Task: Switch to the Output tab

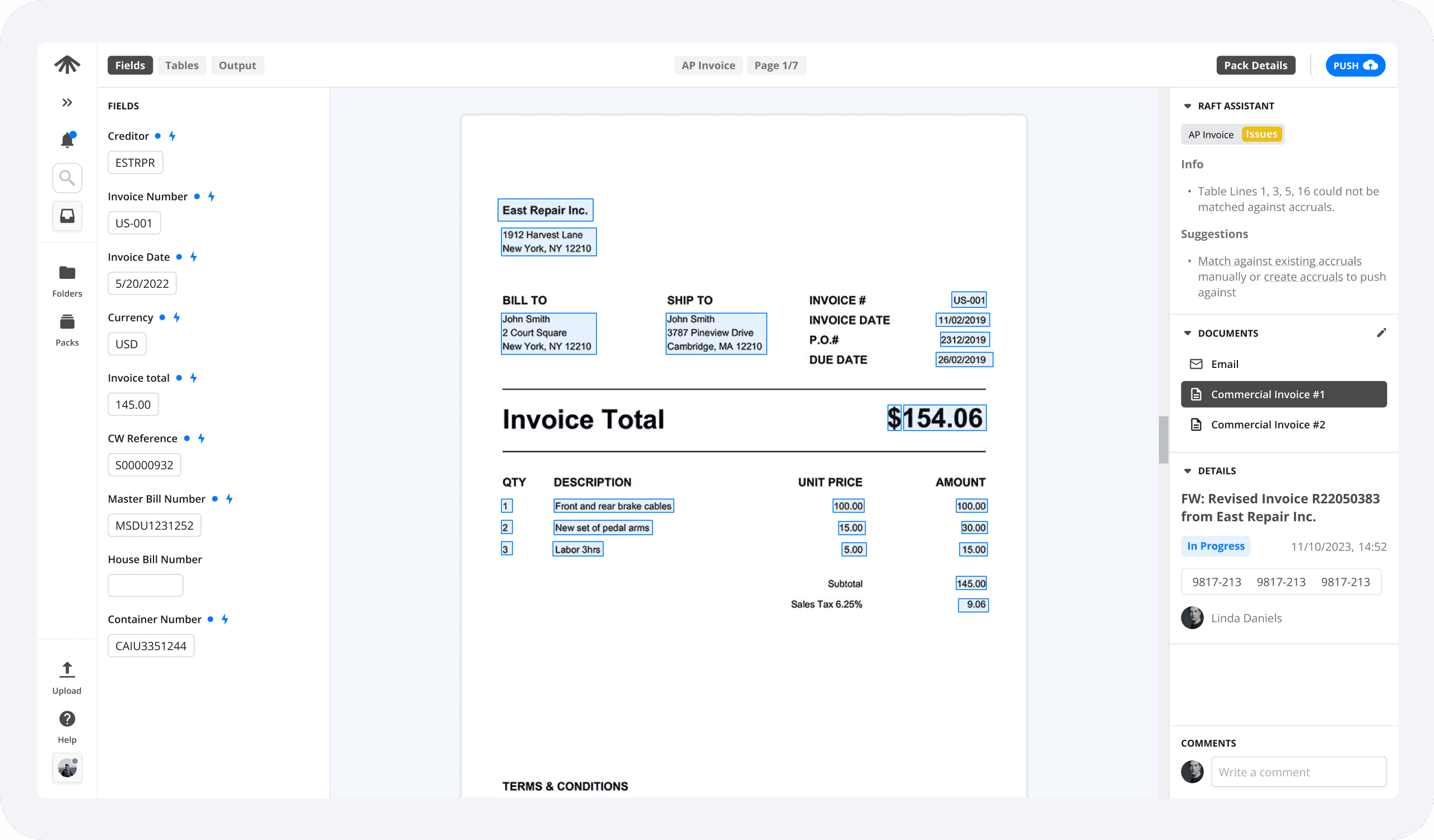Action: tap(238, 66)
